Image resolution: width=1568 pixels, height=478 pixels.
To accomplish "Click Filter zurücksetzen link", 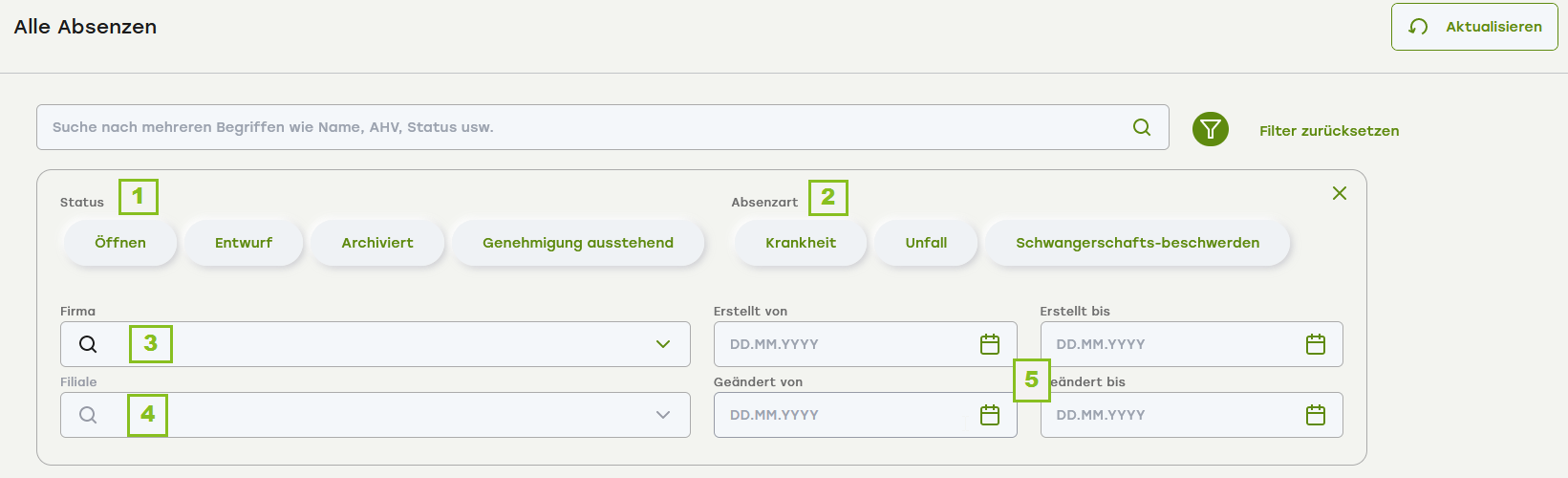I will [x=1329, y=131].
